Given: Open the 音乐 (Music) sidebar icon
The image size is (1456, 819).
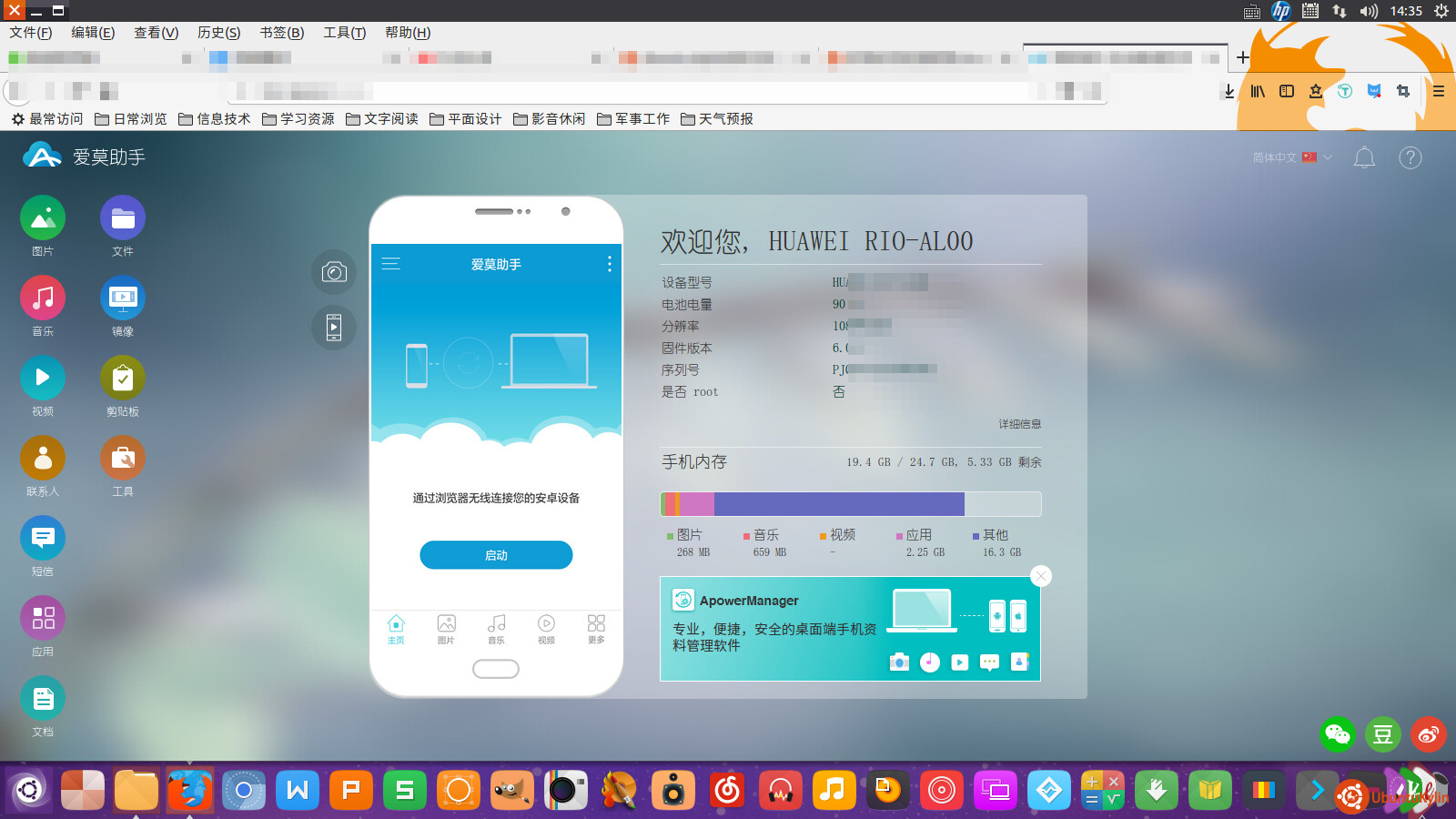Looking at the screenshot, I should point(43,298).
